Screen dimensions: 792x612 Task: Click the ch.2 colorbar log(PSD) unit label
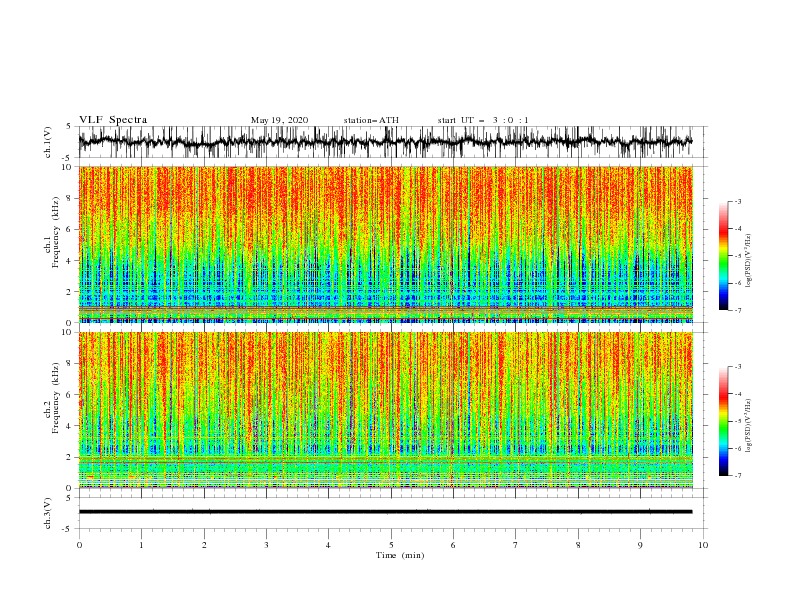click(748, 425)
